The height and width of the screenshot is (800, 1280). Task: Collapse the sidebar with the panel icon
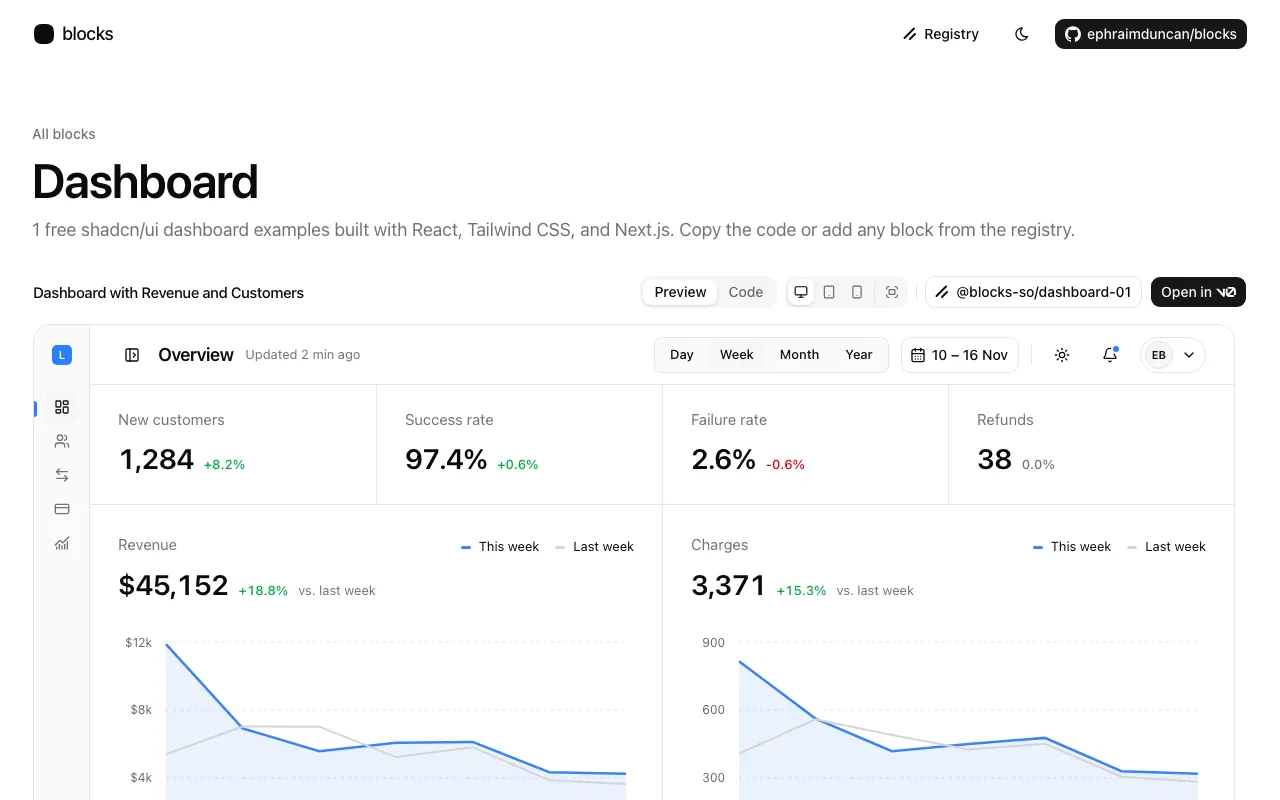pos(131,355)
